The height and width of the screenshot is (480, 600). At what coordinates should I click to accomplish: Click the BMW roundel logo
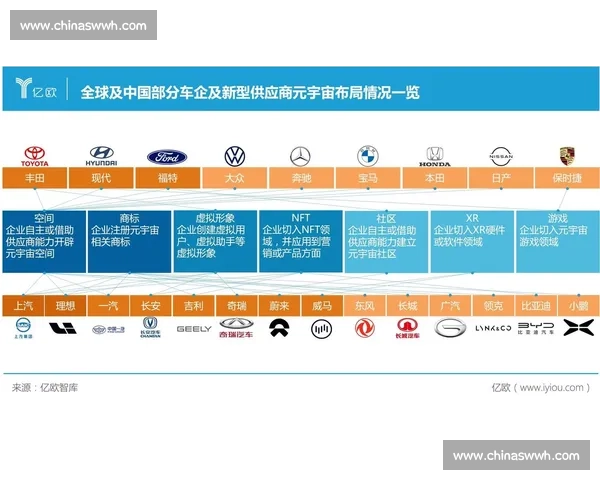(368, 156)
